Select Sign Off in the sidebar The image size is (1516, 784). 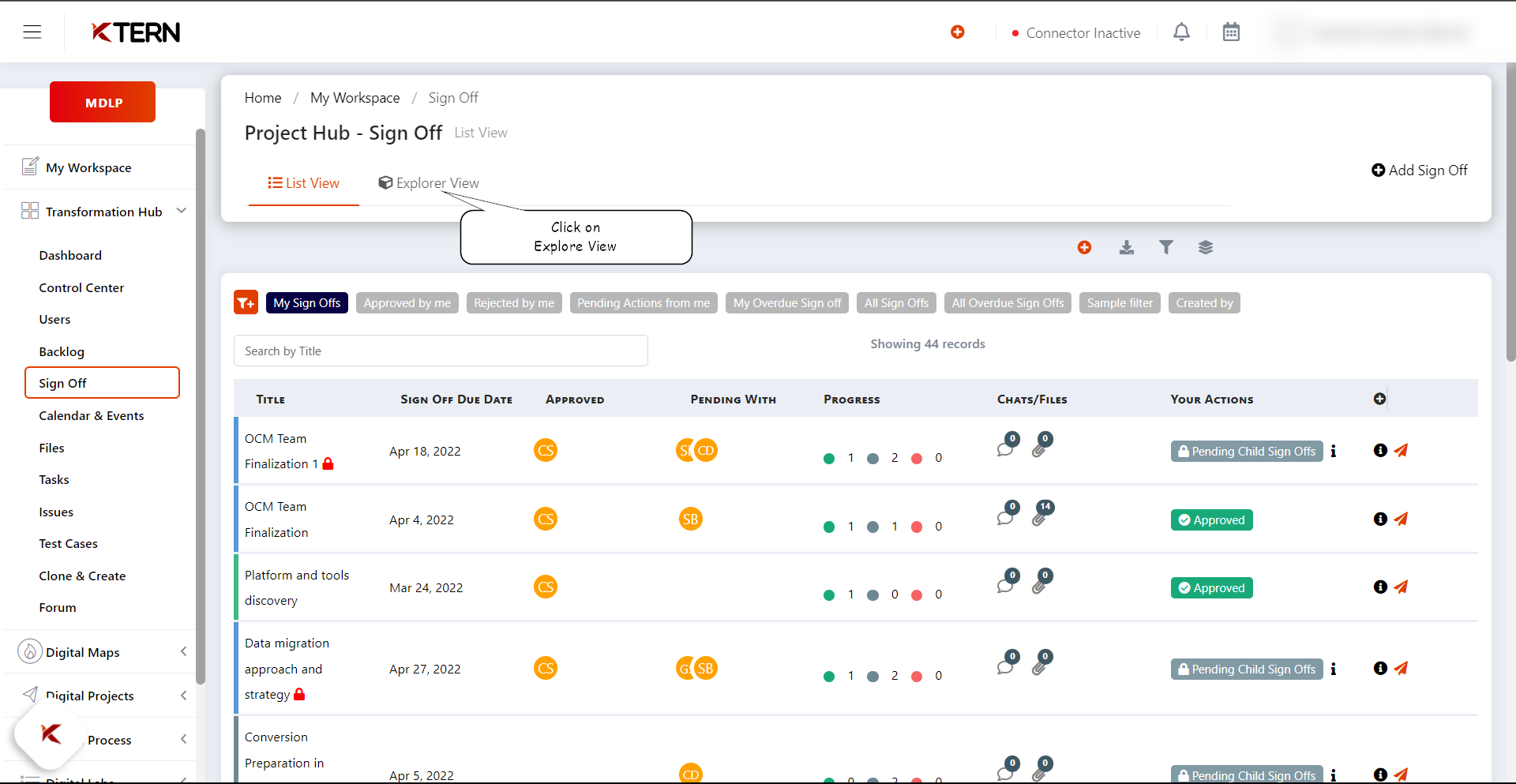coord(102,383)
